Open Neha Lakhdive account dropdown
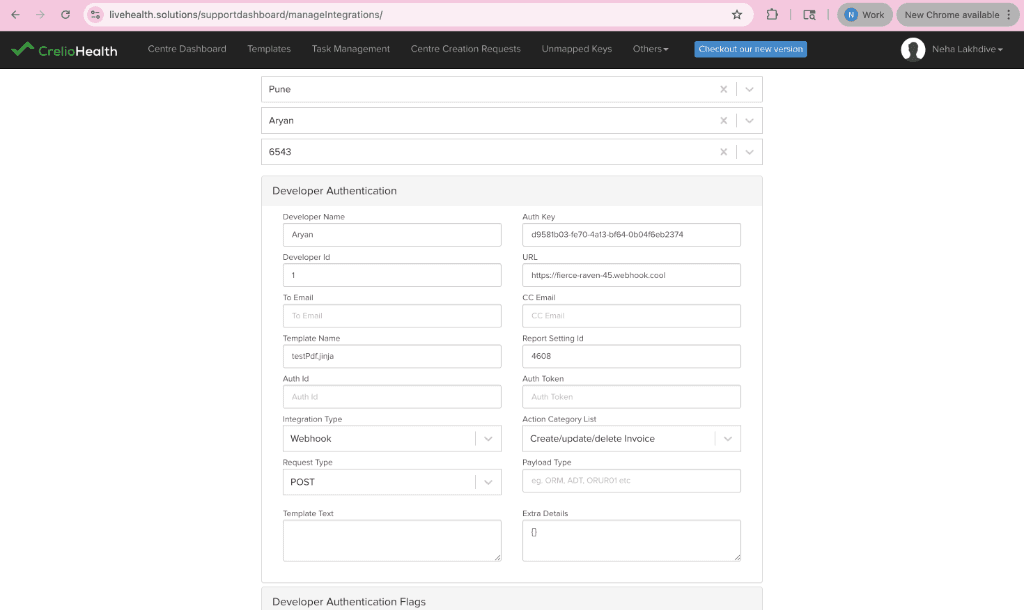Viewport: 1024px width, 610px height. coord(967,49)
